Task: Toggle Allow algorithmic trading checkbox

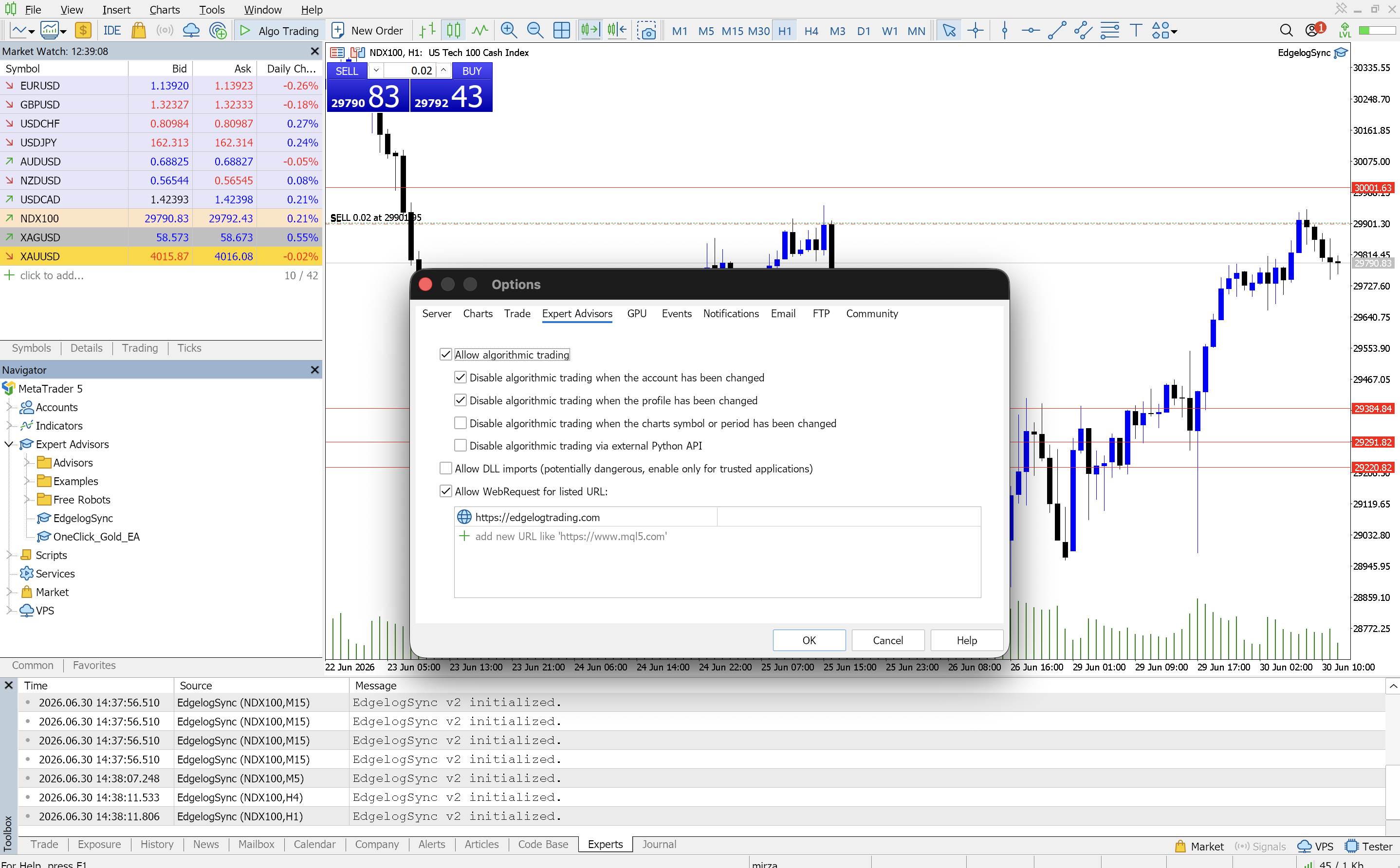Action: pos(445,355)
